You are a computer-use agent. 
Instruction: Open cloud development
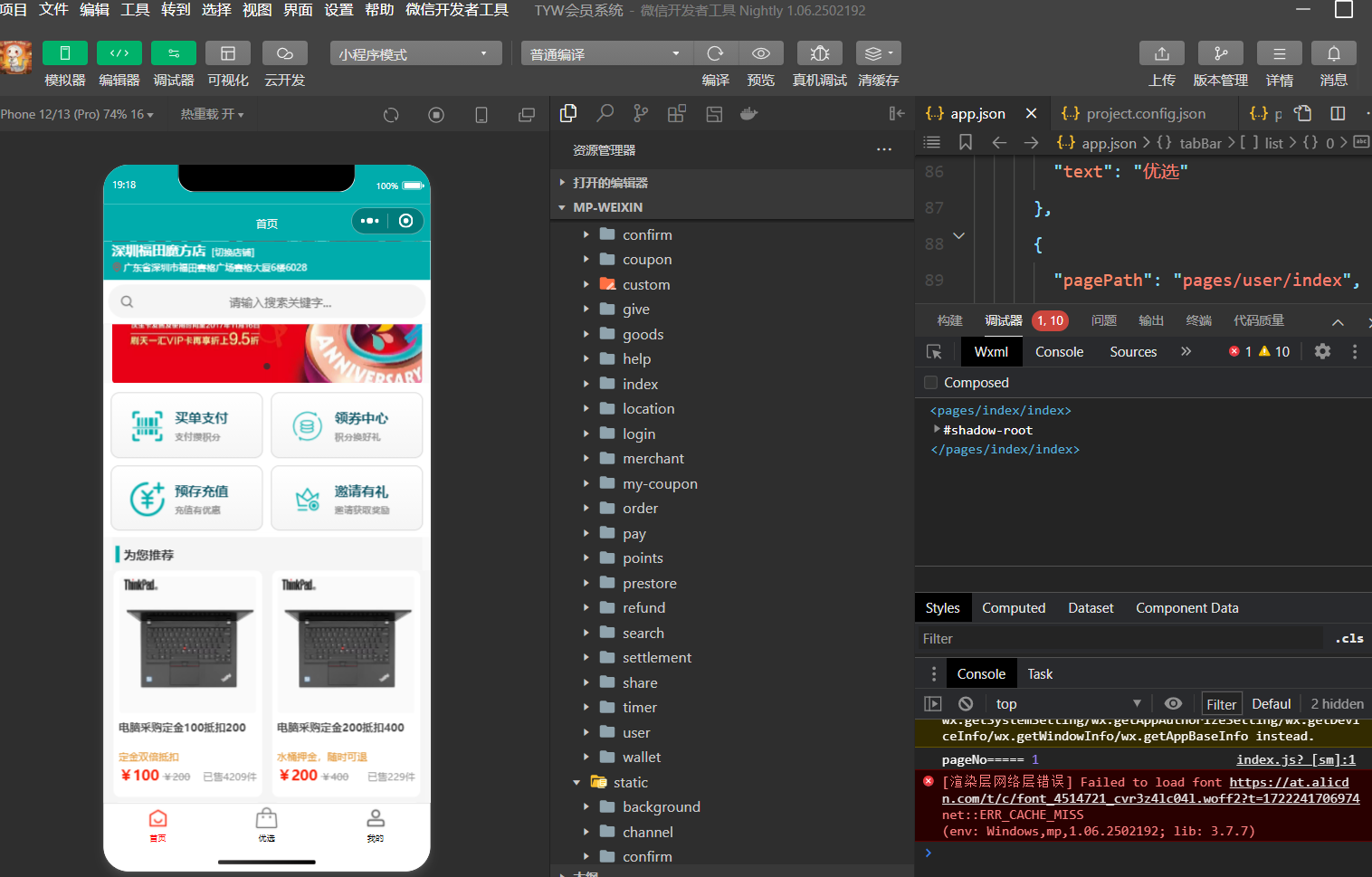pyautogui.click(x=284, y=53)
